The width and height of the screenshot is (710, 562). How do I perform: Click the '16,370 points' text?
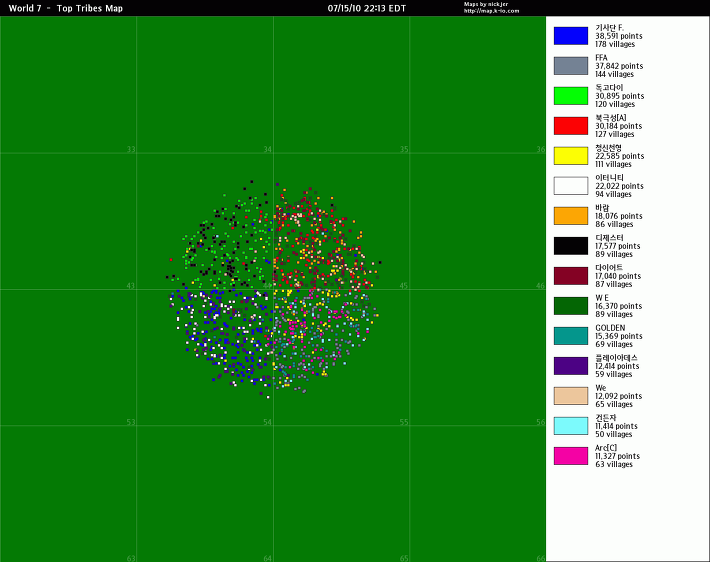pyautogui.click(x=619, y=306)
